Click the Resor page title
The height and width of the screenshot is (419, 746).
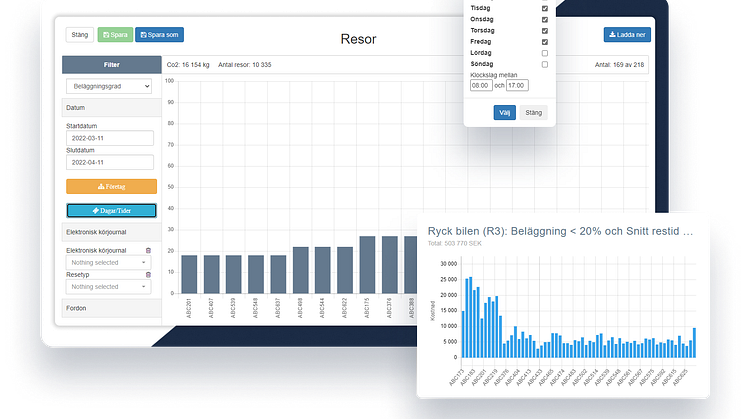pyautogui.click(x=358, y=39)
